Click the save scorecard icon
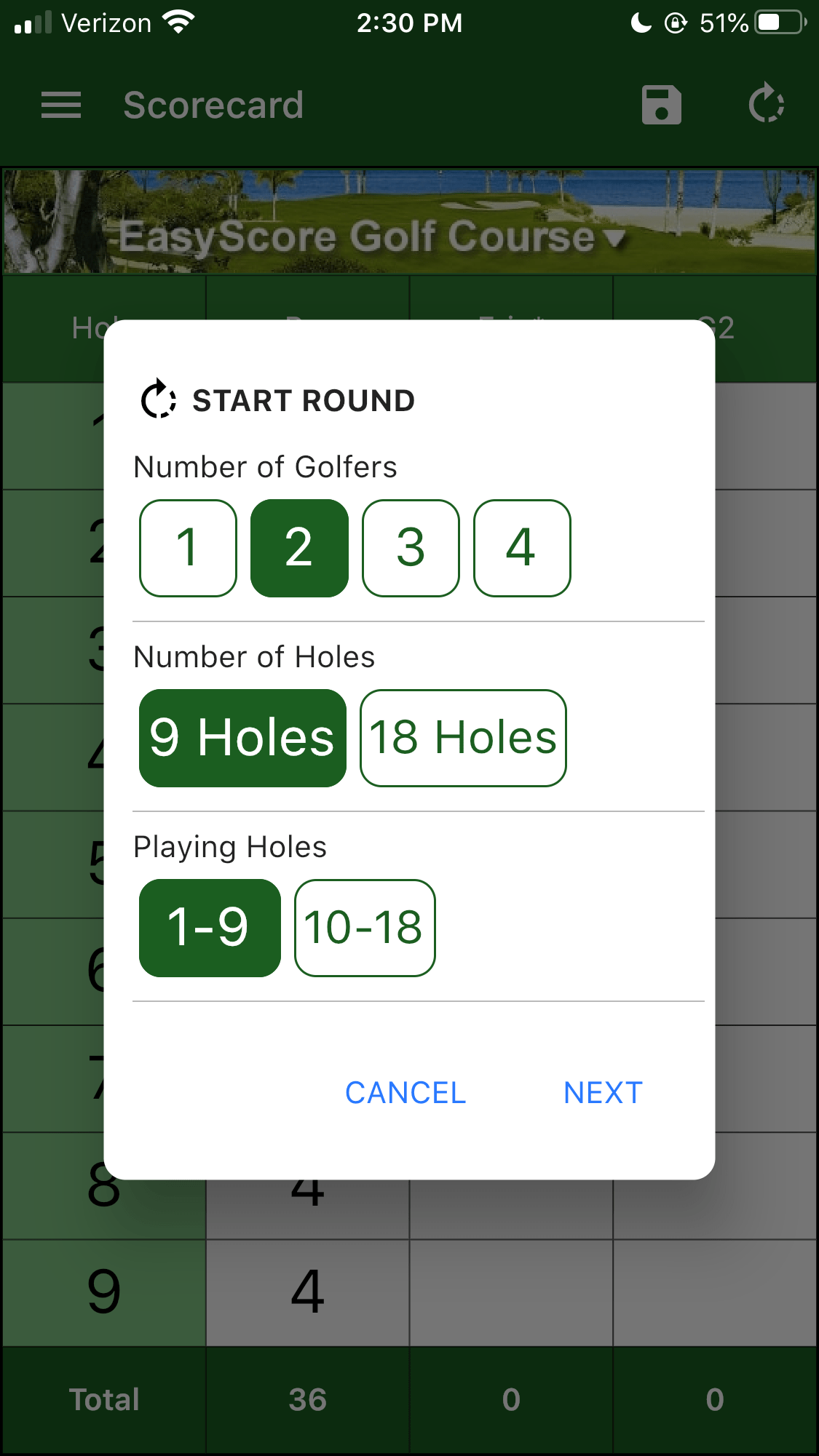This screenshot has height=1456, width=819. coord(661,105)
